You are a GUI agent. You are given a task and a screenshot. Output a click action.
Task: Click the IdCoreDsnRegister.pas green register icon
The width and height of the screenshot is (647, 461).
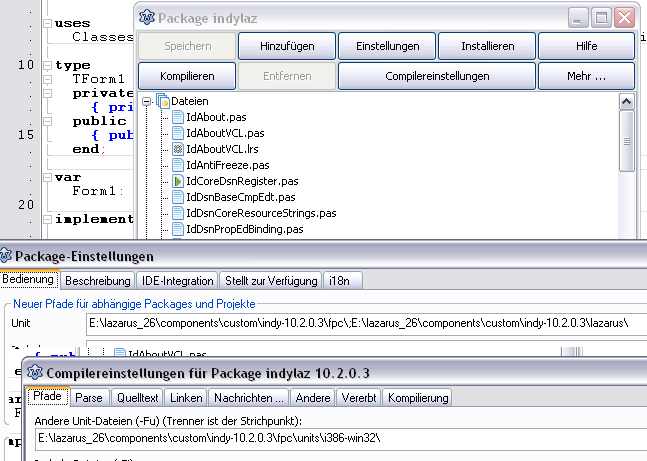pos(178,181)
